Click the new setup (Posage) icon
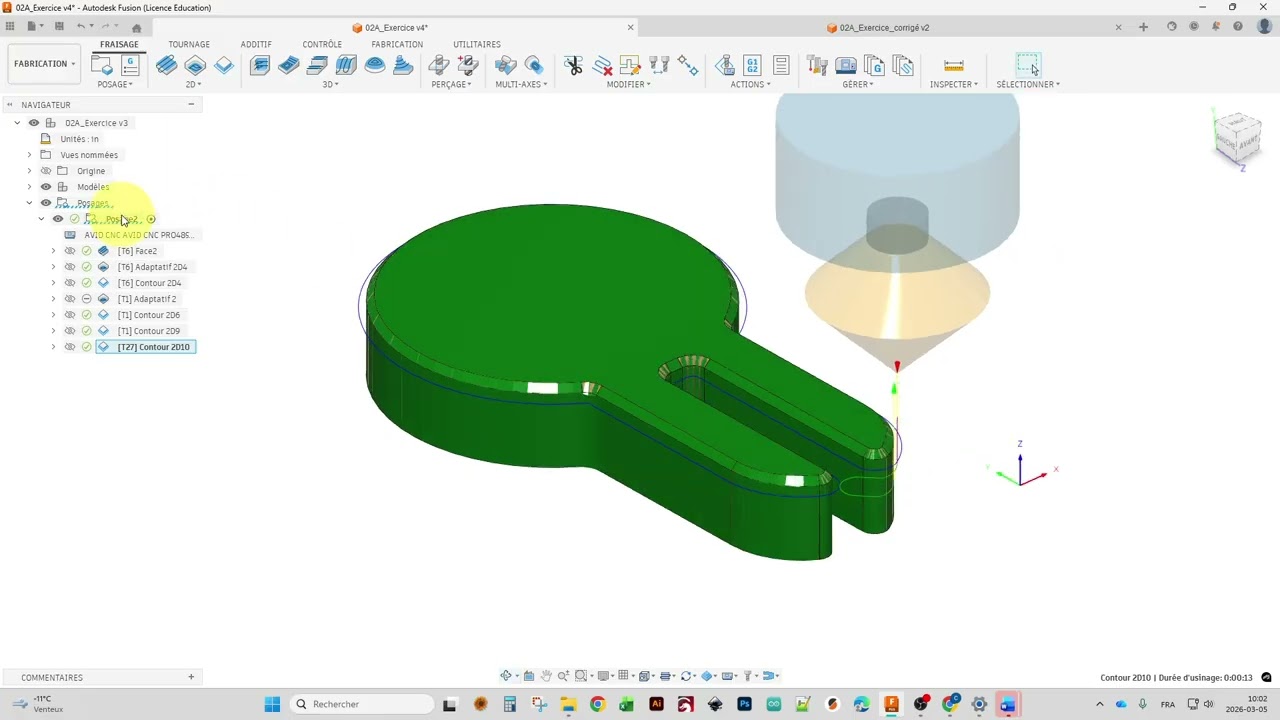The width and height of the screenshot is (1280, 720). (101, 65)
